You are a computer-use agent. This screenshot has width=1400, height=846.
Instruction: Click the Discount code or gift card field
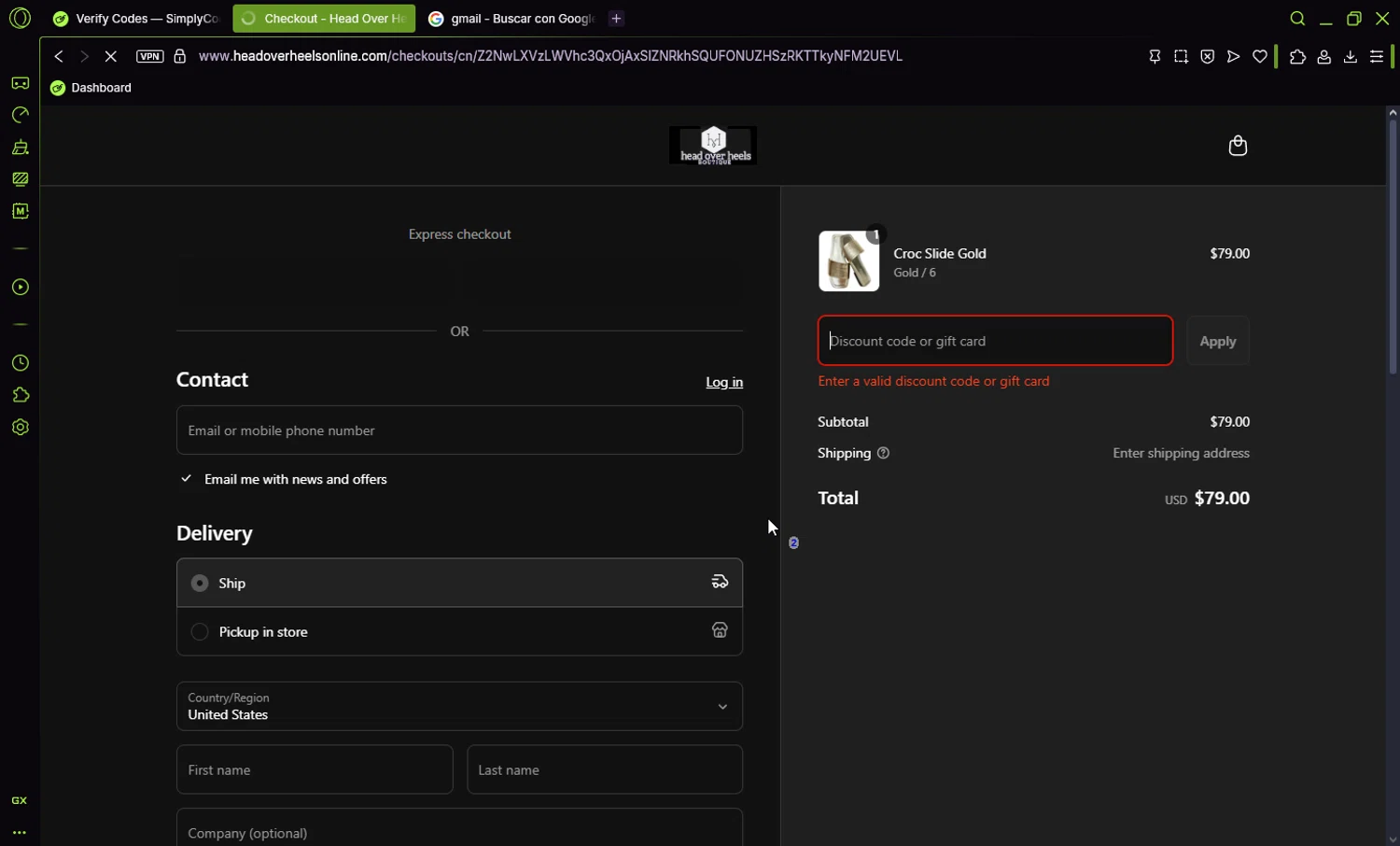pyautogui.click(x=996, y=341)
